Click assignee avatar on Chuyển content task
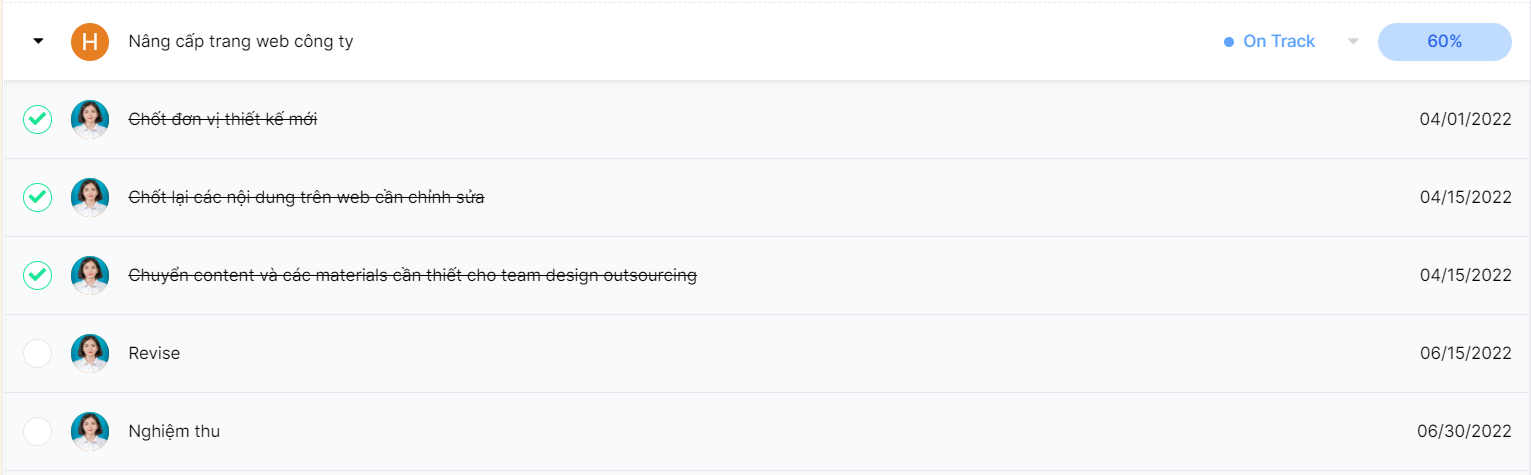Screen dimensions: 1531x475 pos(90,275)
